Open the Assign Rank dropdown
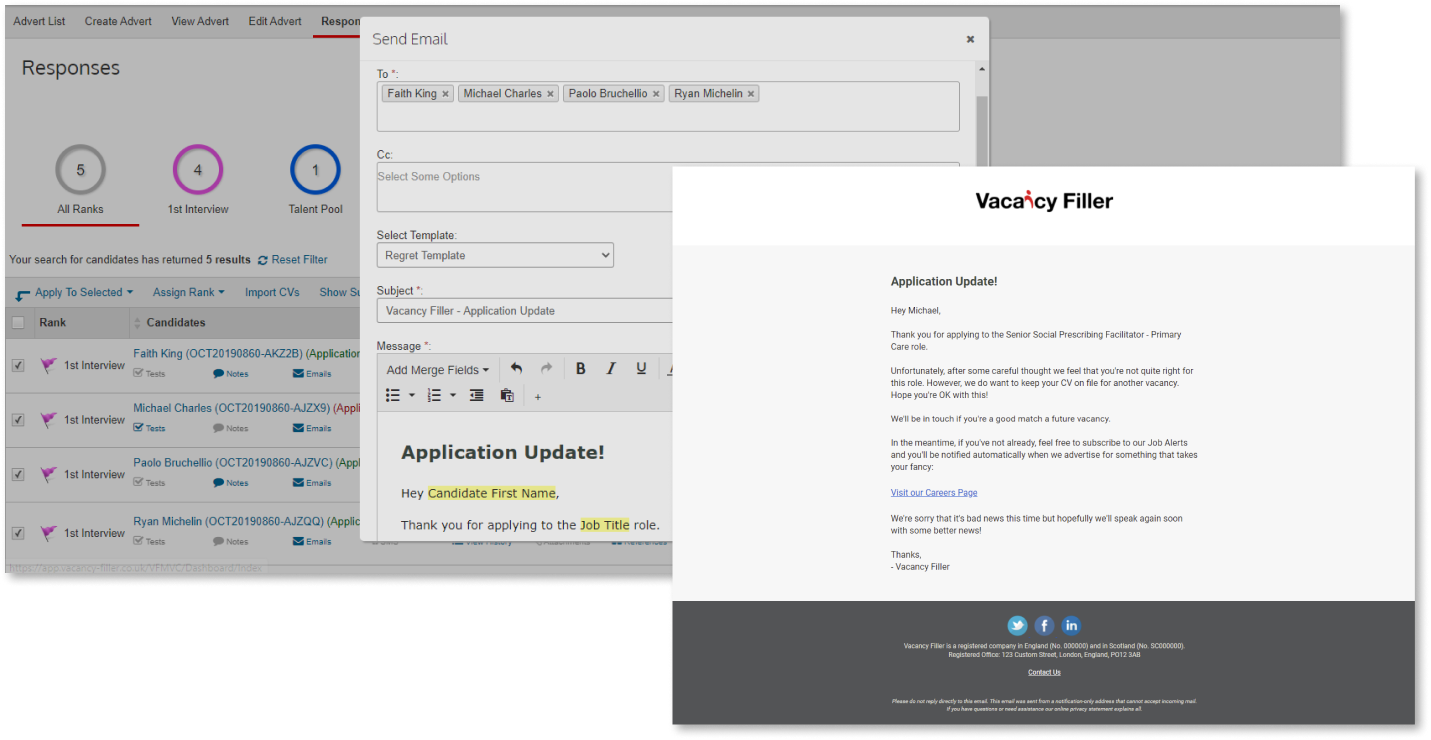1431x740 pixels. [188, 293]
